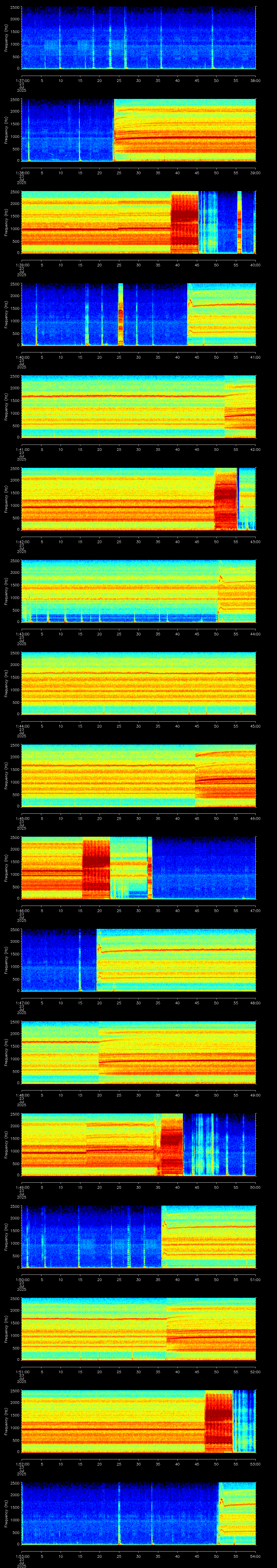
Task: Click the 38:00 end time label
Action: (x=255, y=80)
